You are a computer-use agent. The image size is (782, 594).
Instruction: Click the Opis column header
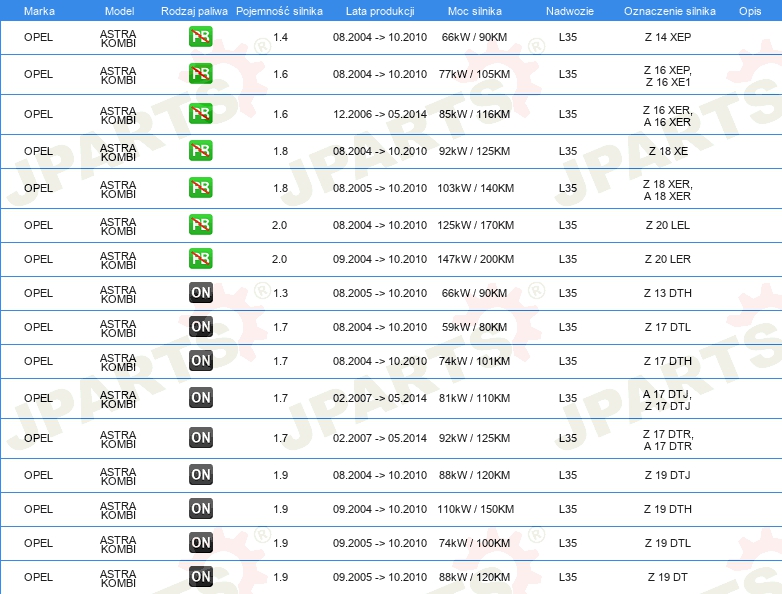tap(750, 11)
